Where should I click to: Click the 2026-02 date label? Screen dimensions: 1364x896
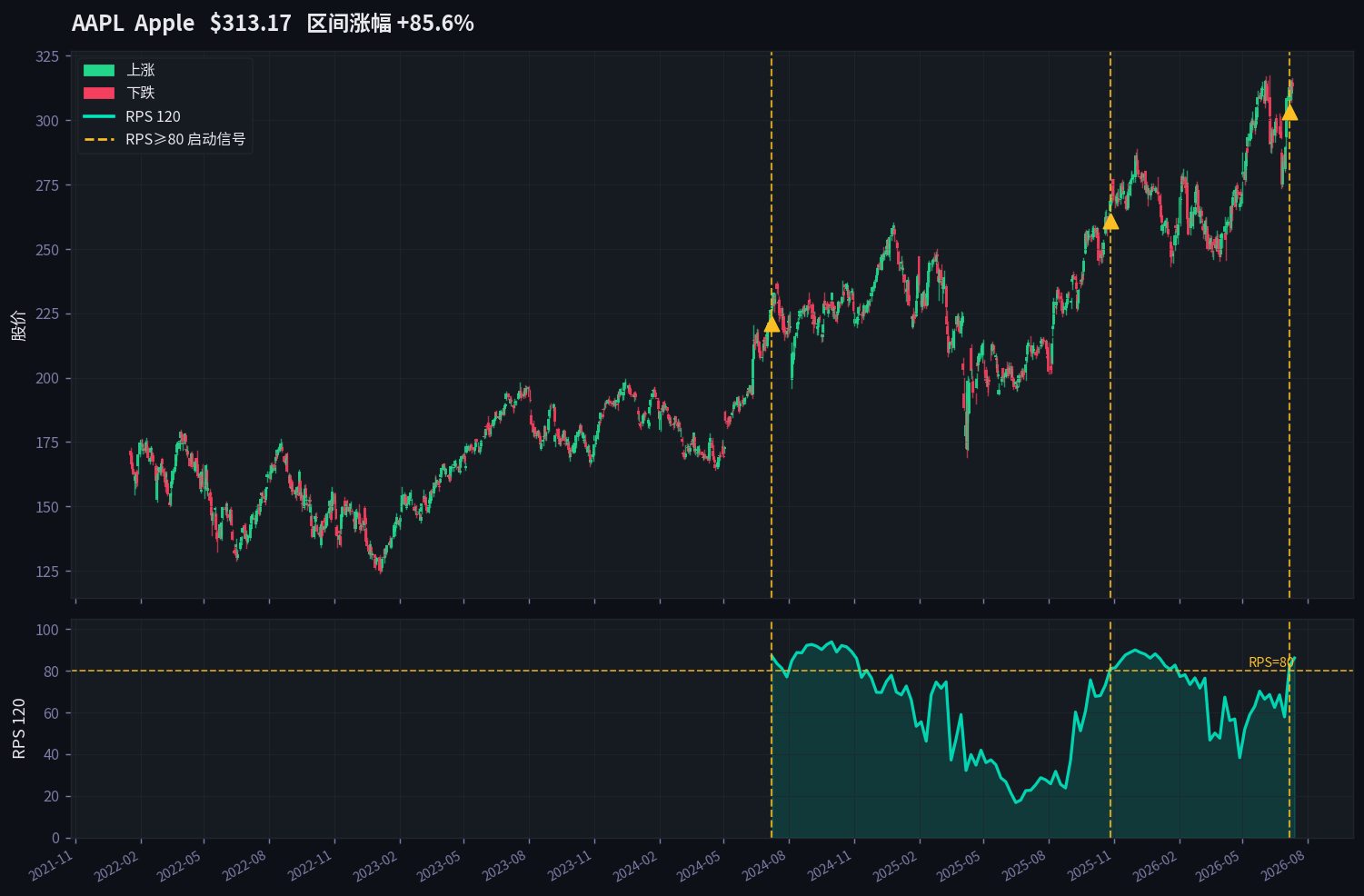click(1157, 866)
